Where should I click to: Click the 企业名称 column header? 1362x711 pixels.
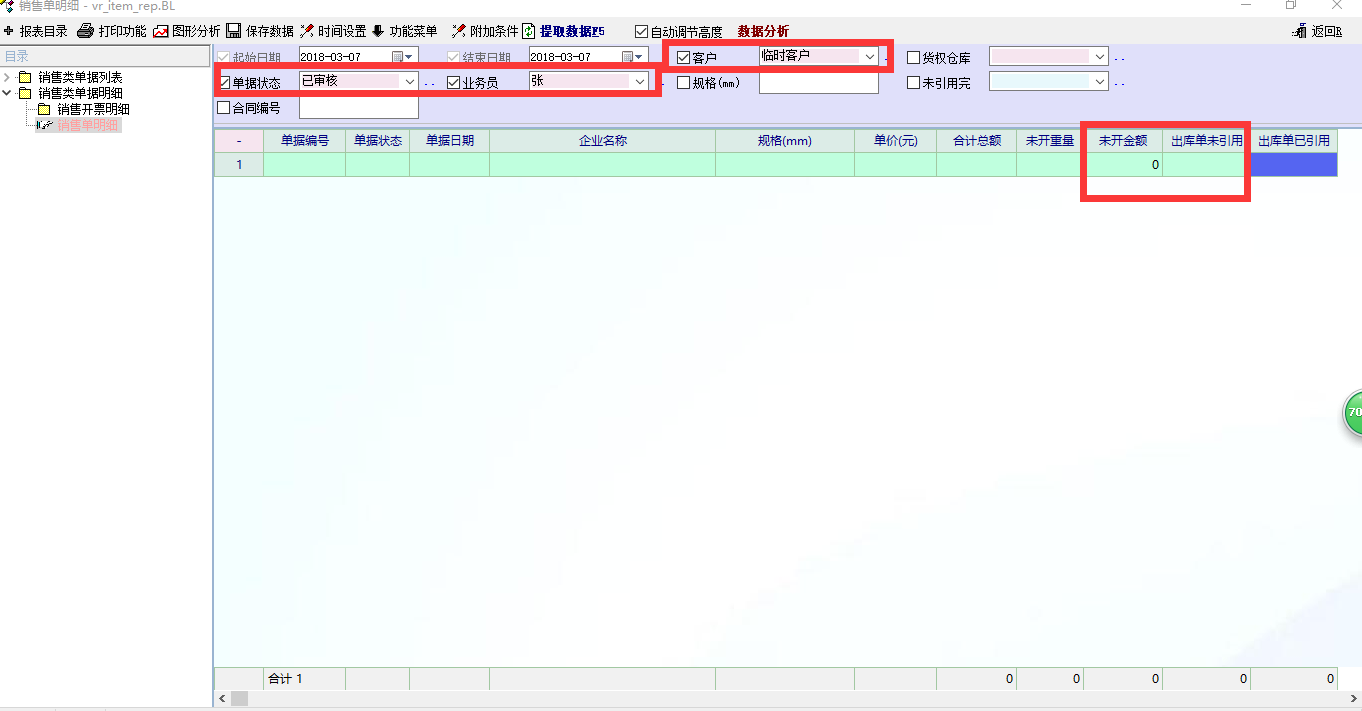pyautogui.click(x=602, y=141)
